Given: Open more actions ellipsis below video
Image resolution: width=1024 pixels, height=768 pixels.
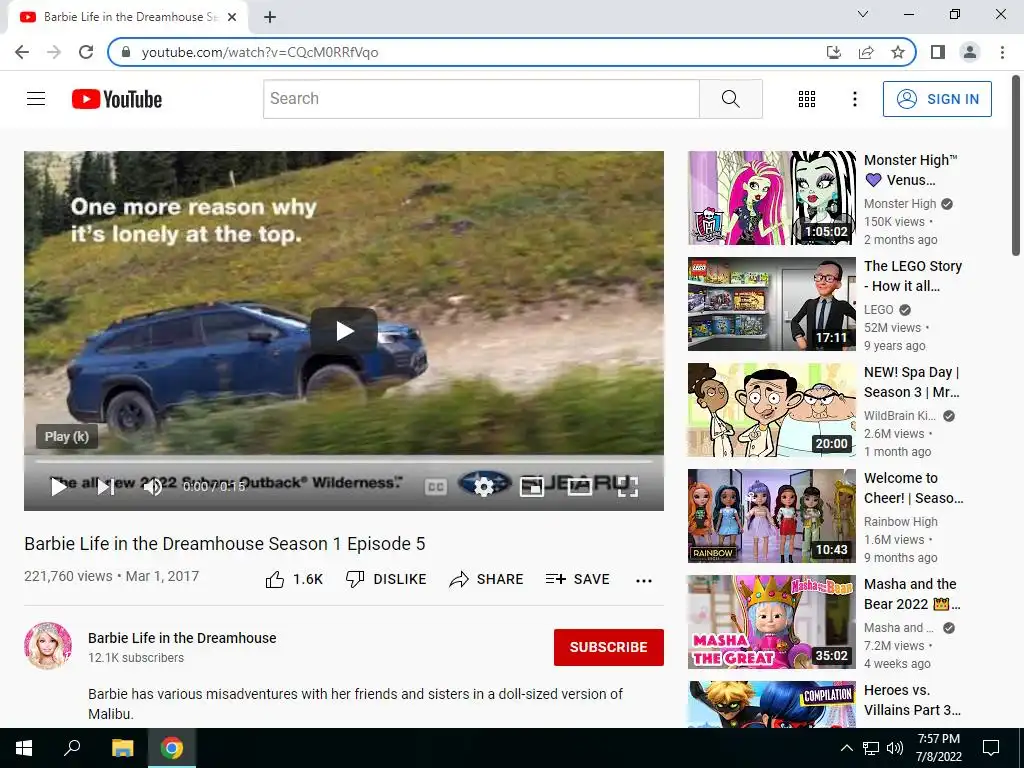Looking at the screenshot, I should point(644,581).
